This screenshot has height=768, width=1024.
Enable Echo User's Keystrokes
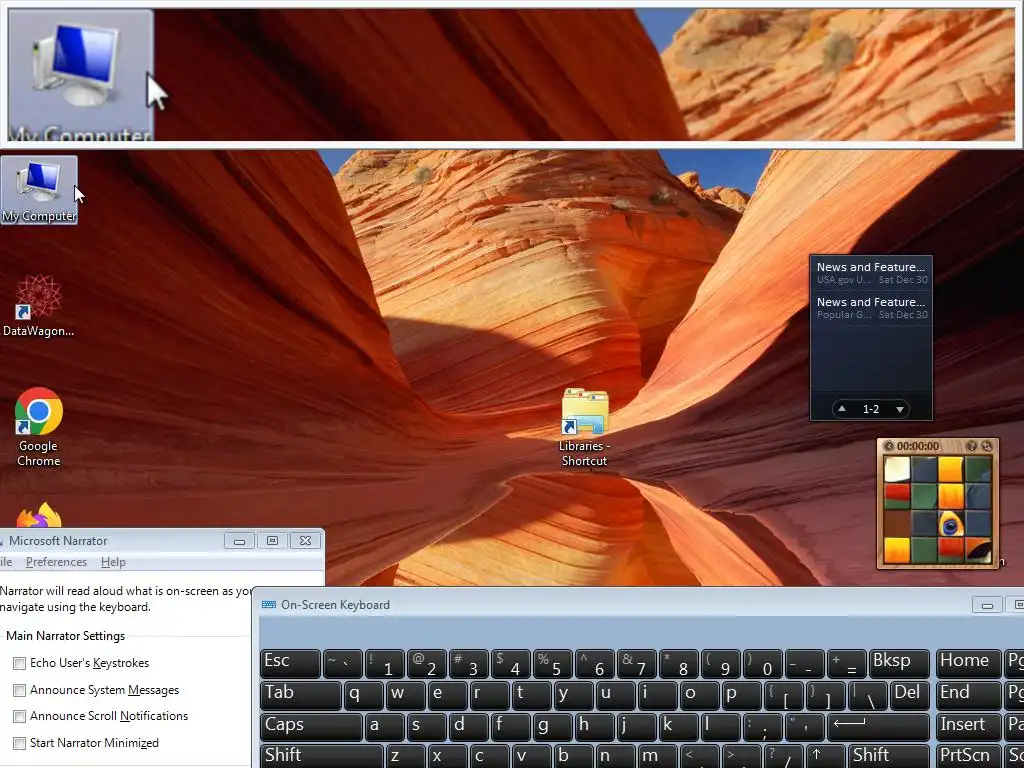20,664
